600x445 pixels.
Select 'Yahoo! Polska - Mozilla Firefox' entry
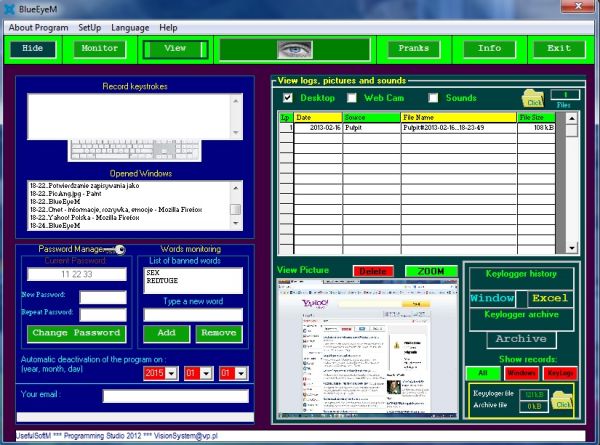[x=85, y=217]
